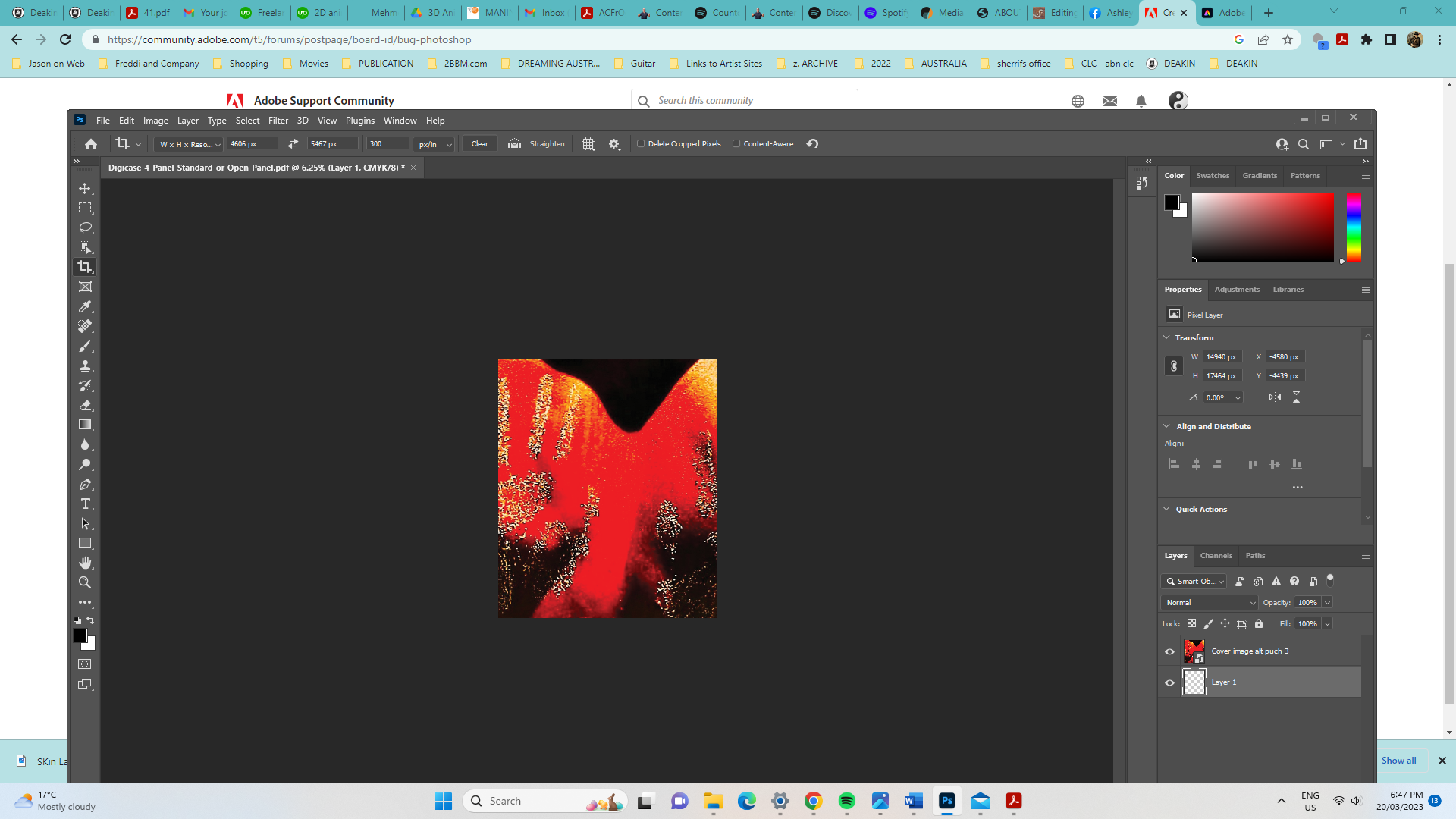
Task: Click the Clear button in the options bar
Action: [x=479, y=143]
